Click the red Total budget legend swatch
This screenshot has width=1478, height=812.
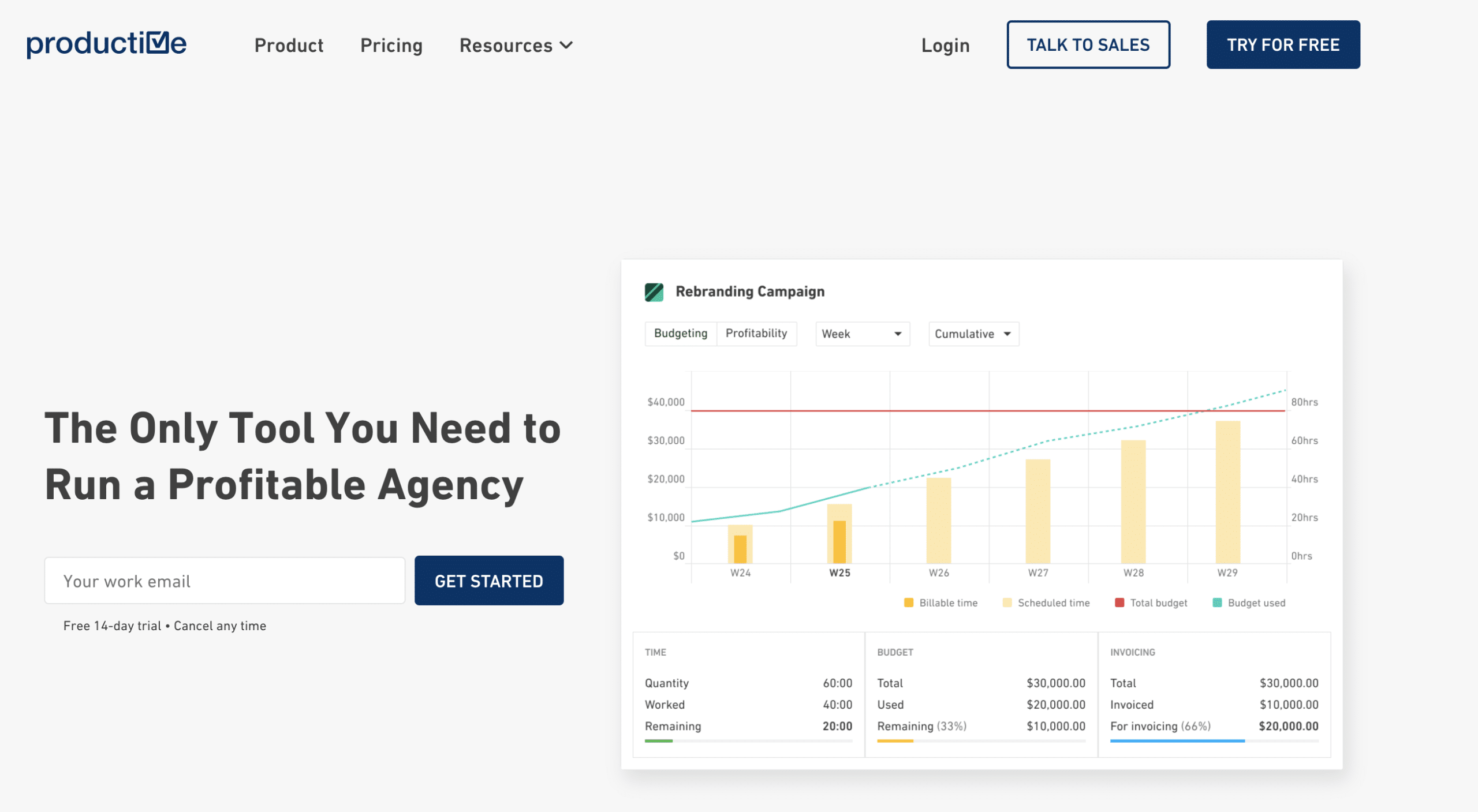(1119, 603)
